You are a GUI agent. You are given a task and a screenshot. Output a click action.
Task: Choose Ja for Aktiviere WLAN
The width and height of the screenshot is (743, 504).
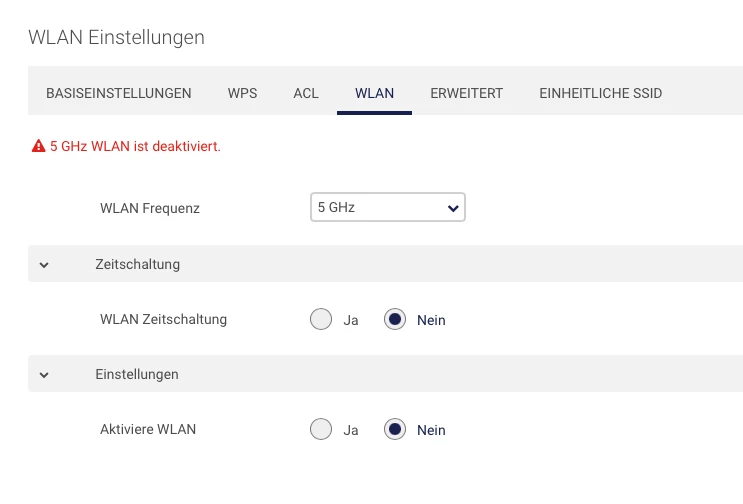click(x=321, y=430)
